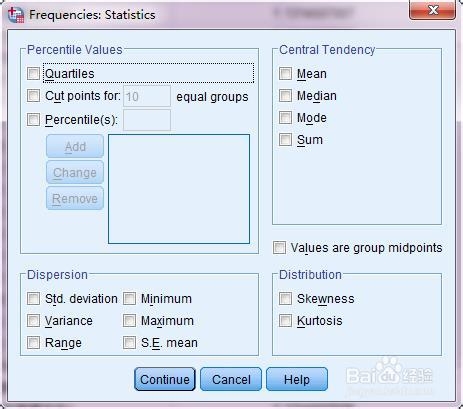
Task: Click the Continue button
Action: tap(165, 379)
